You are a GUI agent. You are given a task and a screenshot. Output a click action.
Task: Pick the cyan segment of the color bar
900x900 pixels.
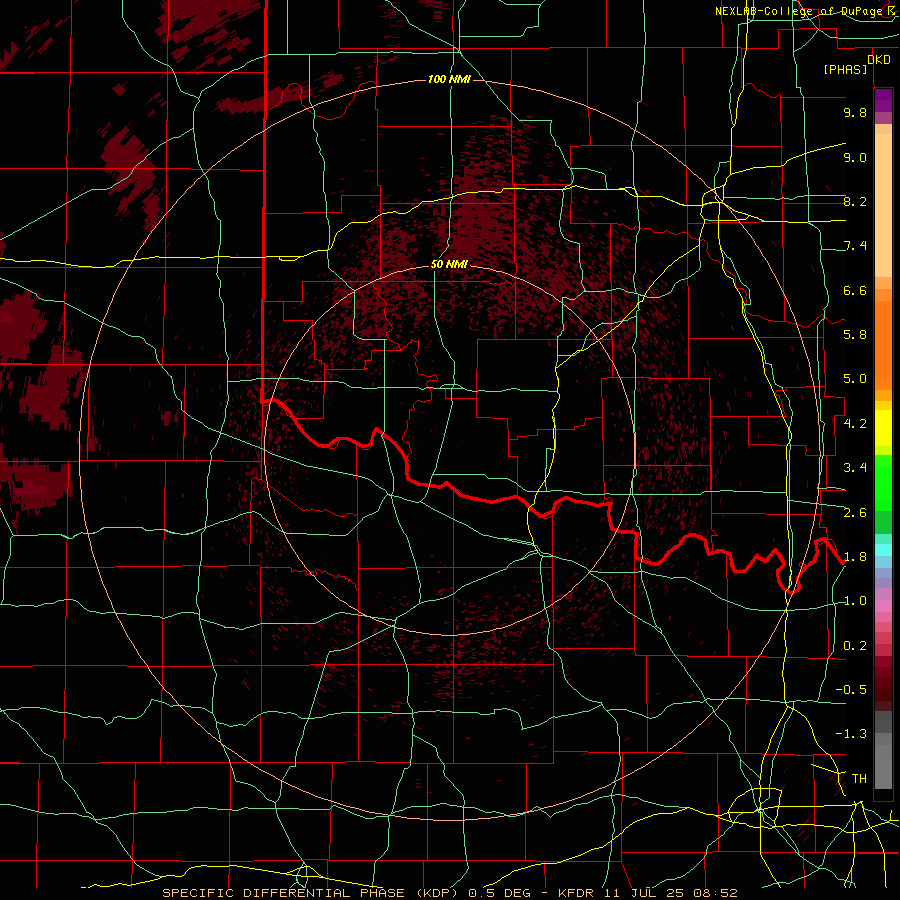pyautogui.click(x=883, y=550)
